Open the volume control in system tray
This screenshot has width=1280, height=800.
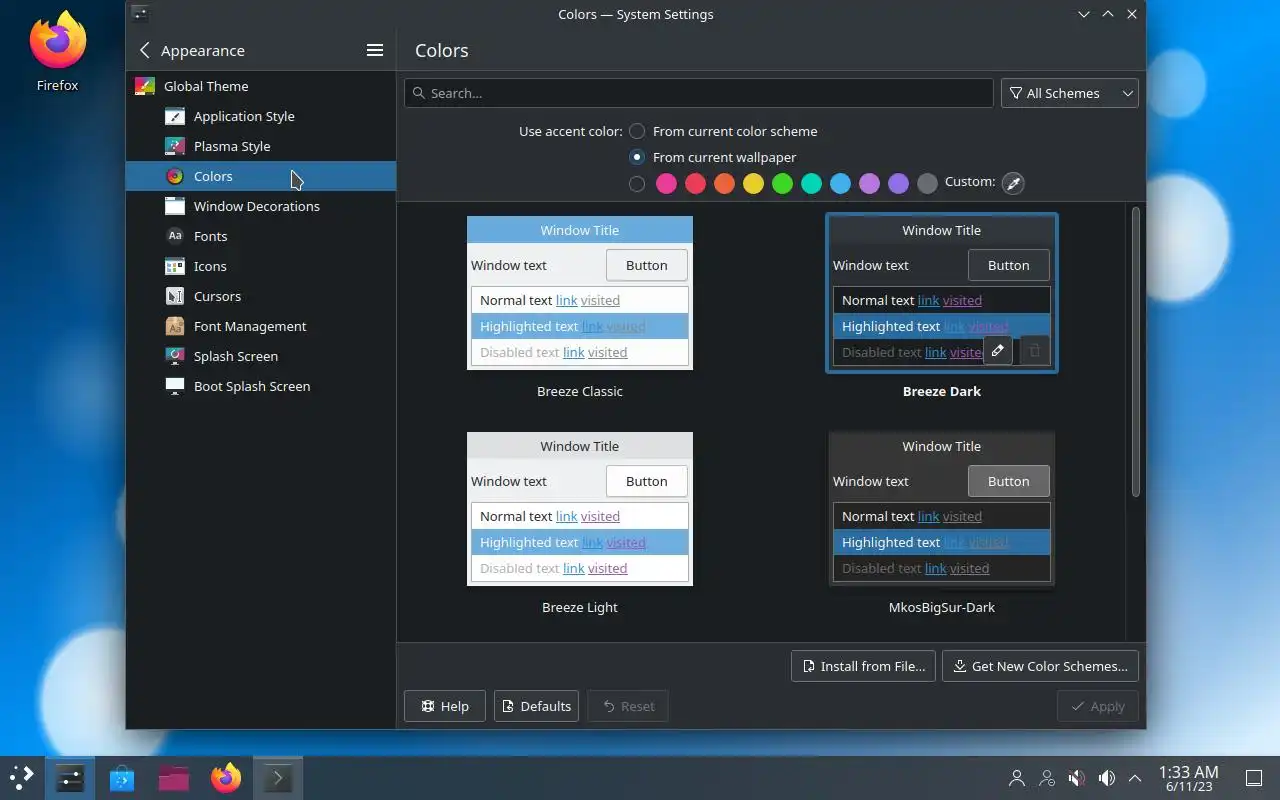coord(1107,778)
